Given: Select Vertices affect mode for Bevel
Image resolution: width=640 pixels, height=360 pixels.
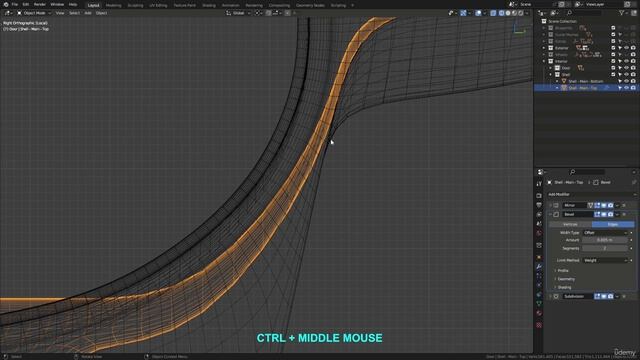Looking at the screenshot, I should pyautogui.click(x=570, y=224).
